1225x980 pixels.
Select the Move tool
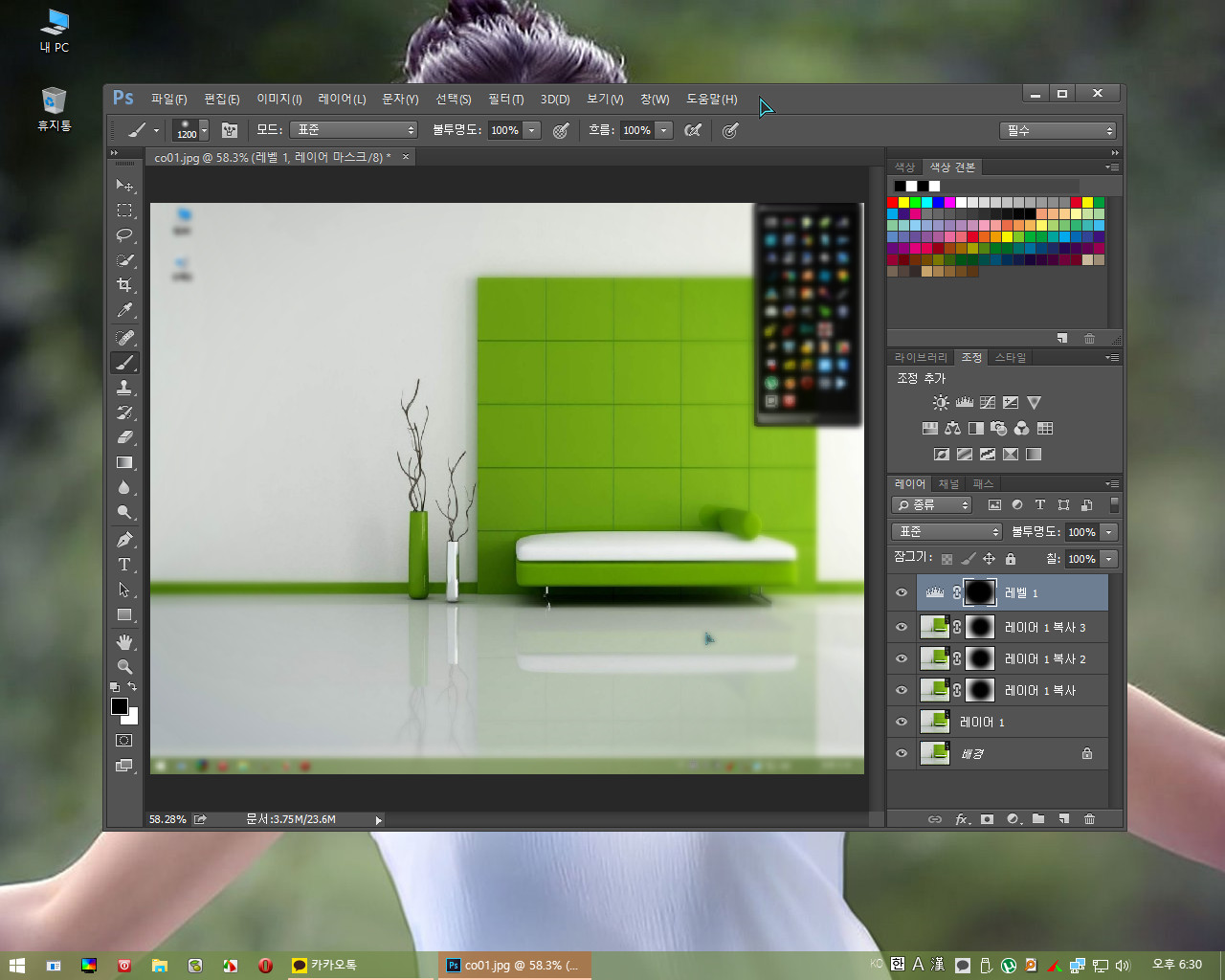124,185
